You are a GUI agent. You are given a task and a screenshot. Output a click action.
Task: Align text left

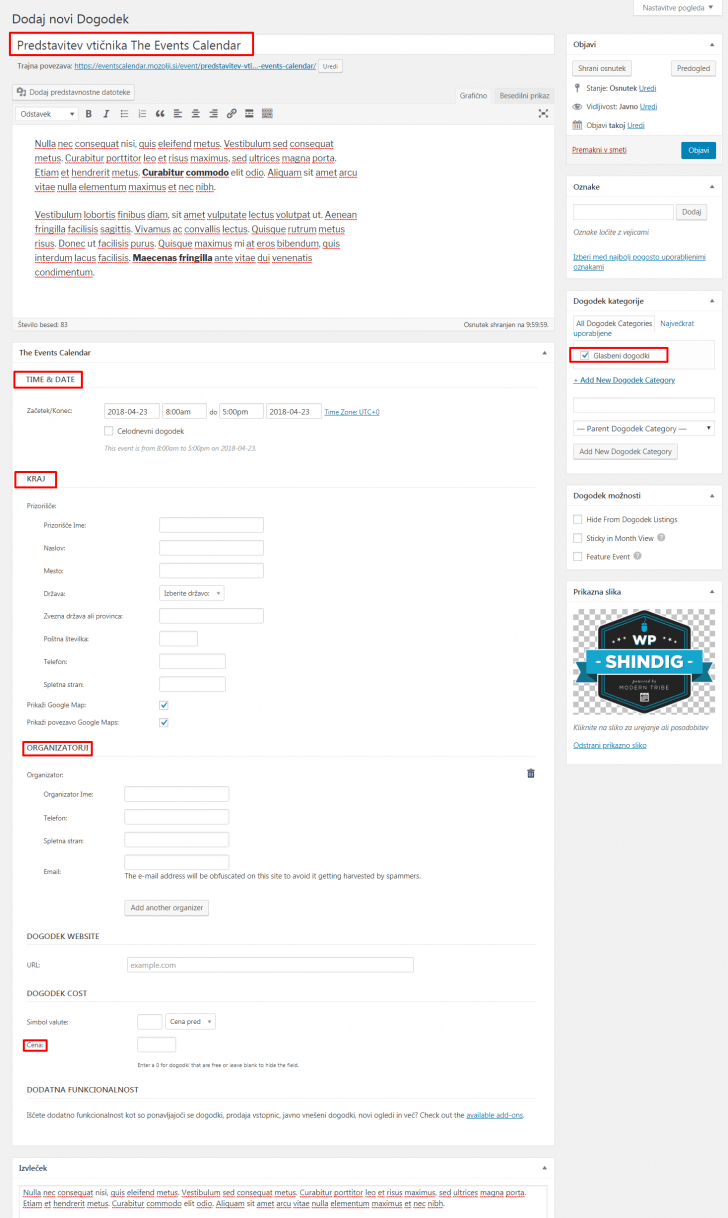(x=178, y=114)
